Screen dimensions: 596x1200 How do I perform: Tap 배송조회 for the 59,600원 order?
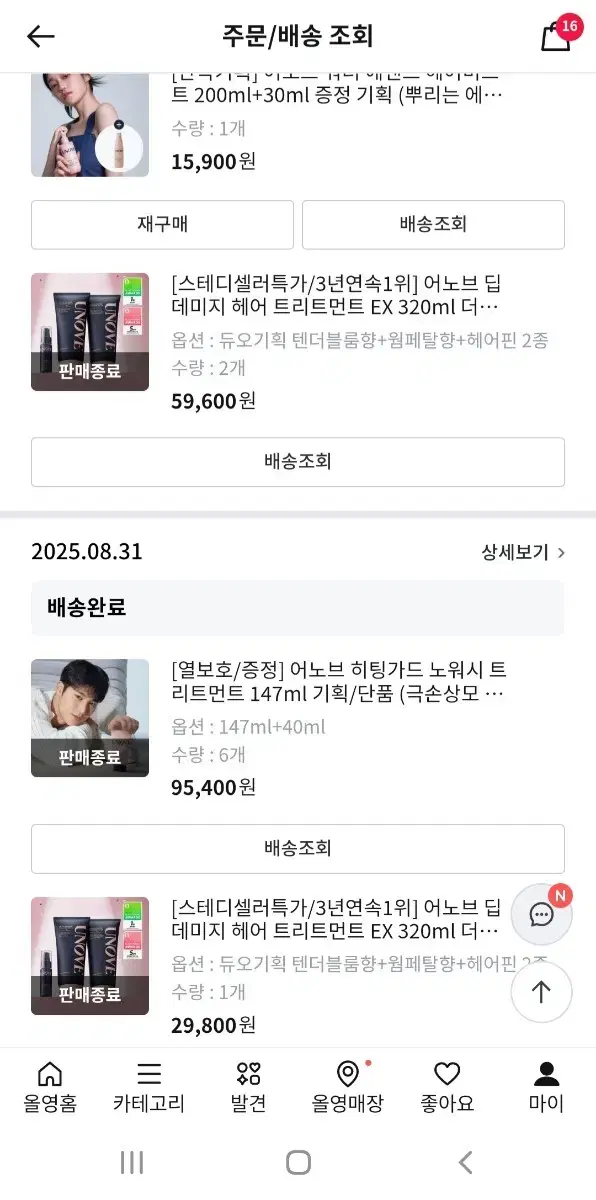point(298,461)
